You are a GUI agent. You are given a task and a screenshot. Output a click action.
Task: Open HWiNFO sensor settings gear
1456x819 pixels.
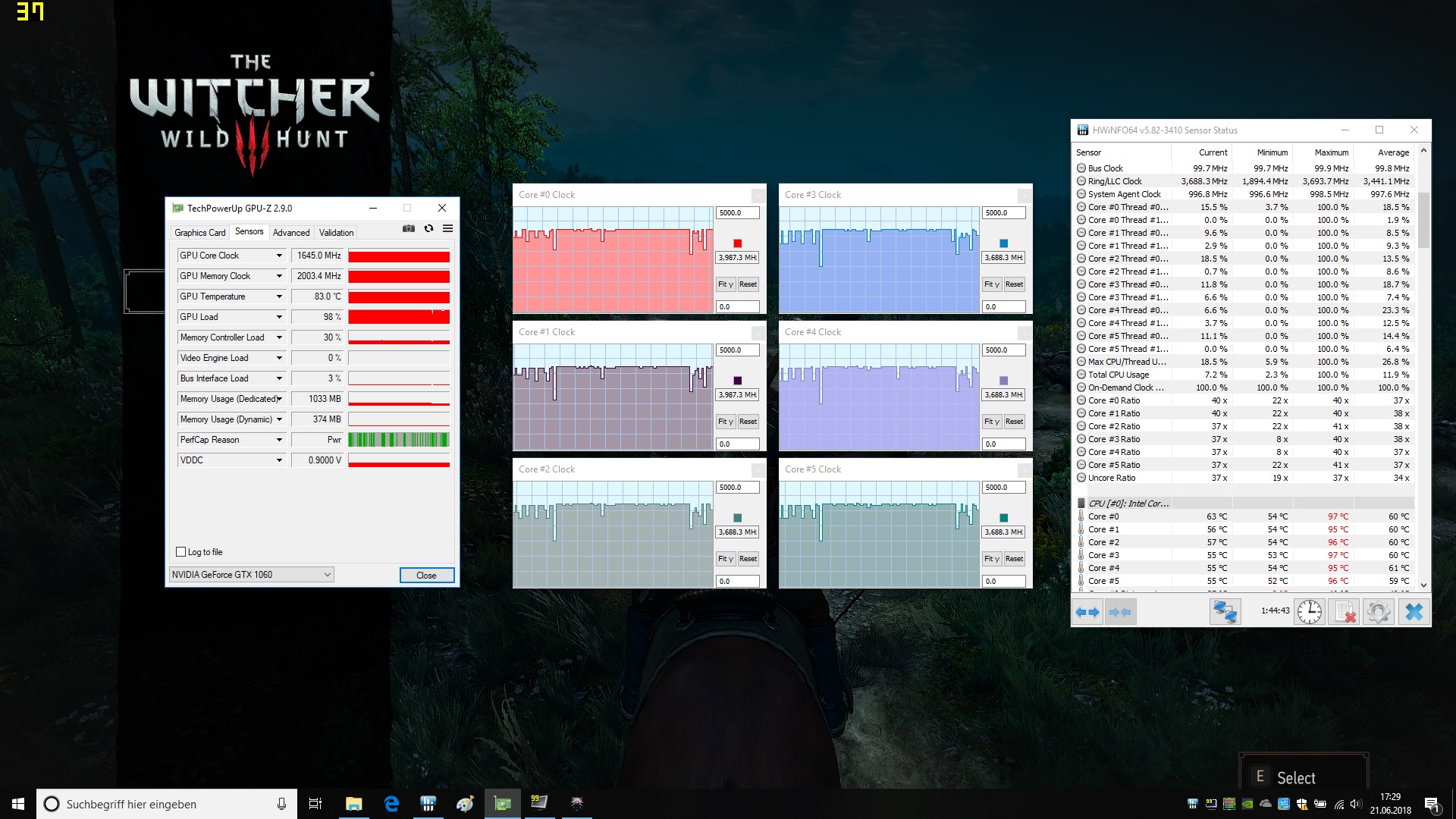tap(1379, 612)
